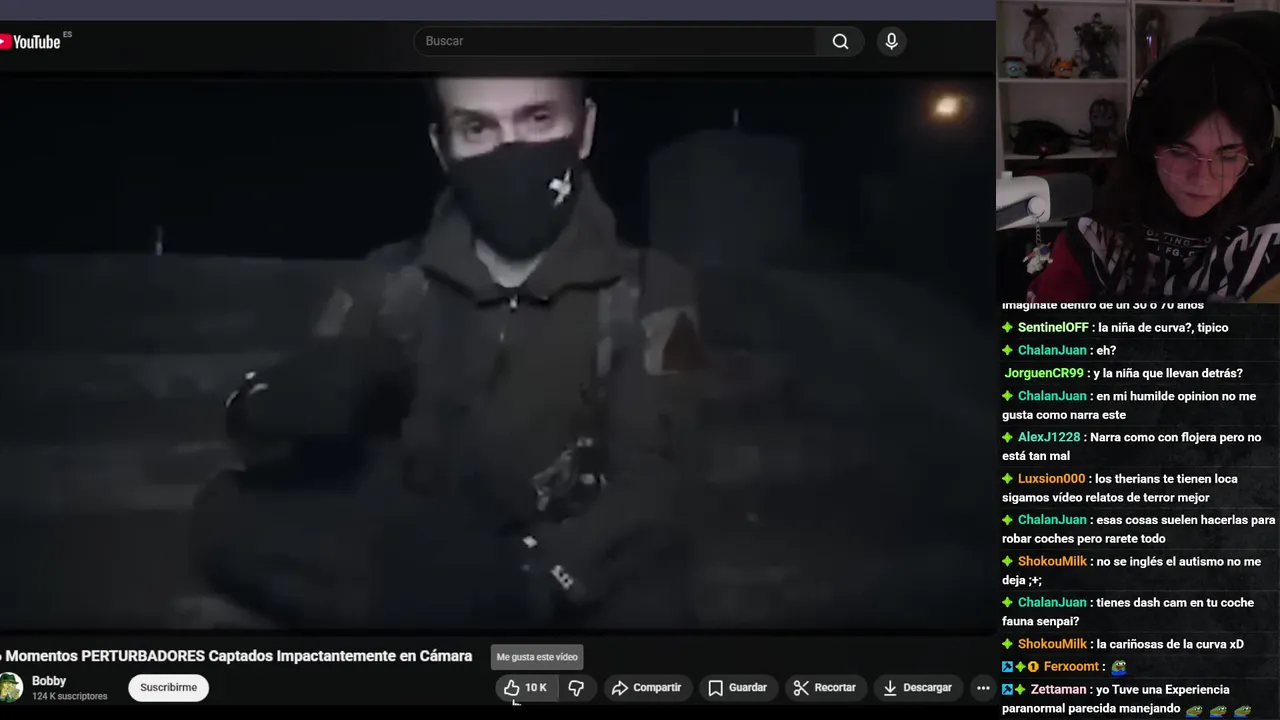
Task: Open more actions three-dot menu
Action: point(983,687)
